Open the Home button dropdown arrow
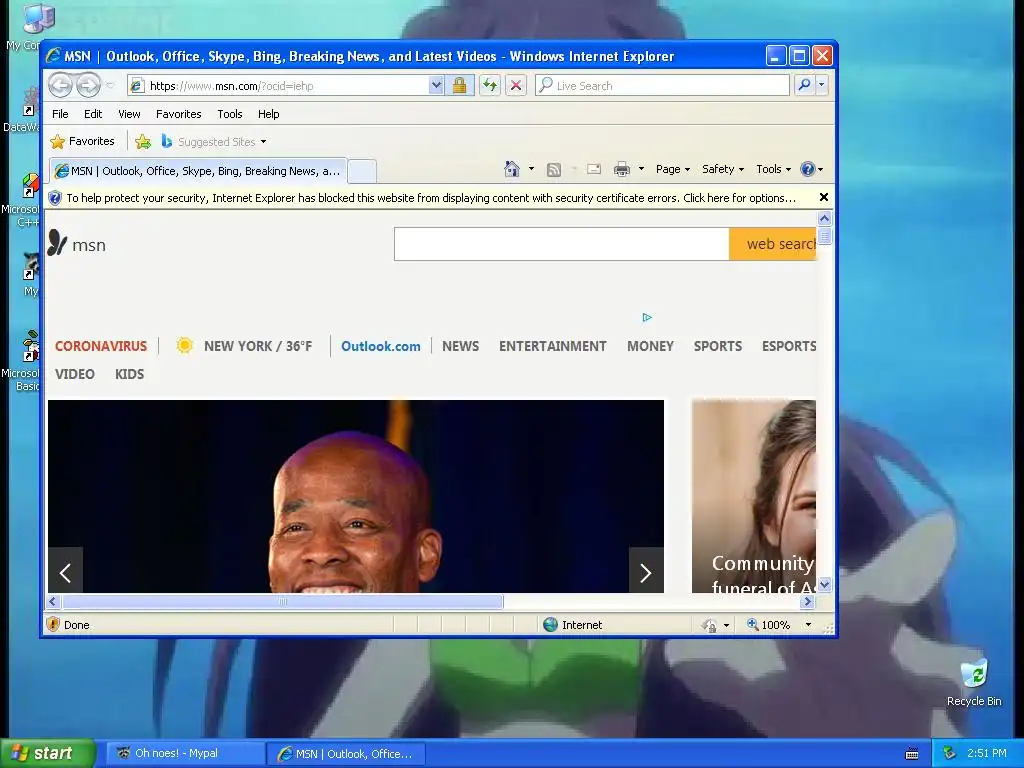 tap(531, 169)
